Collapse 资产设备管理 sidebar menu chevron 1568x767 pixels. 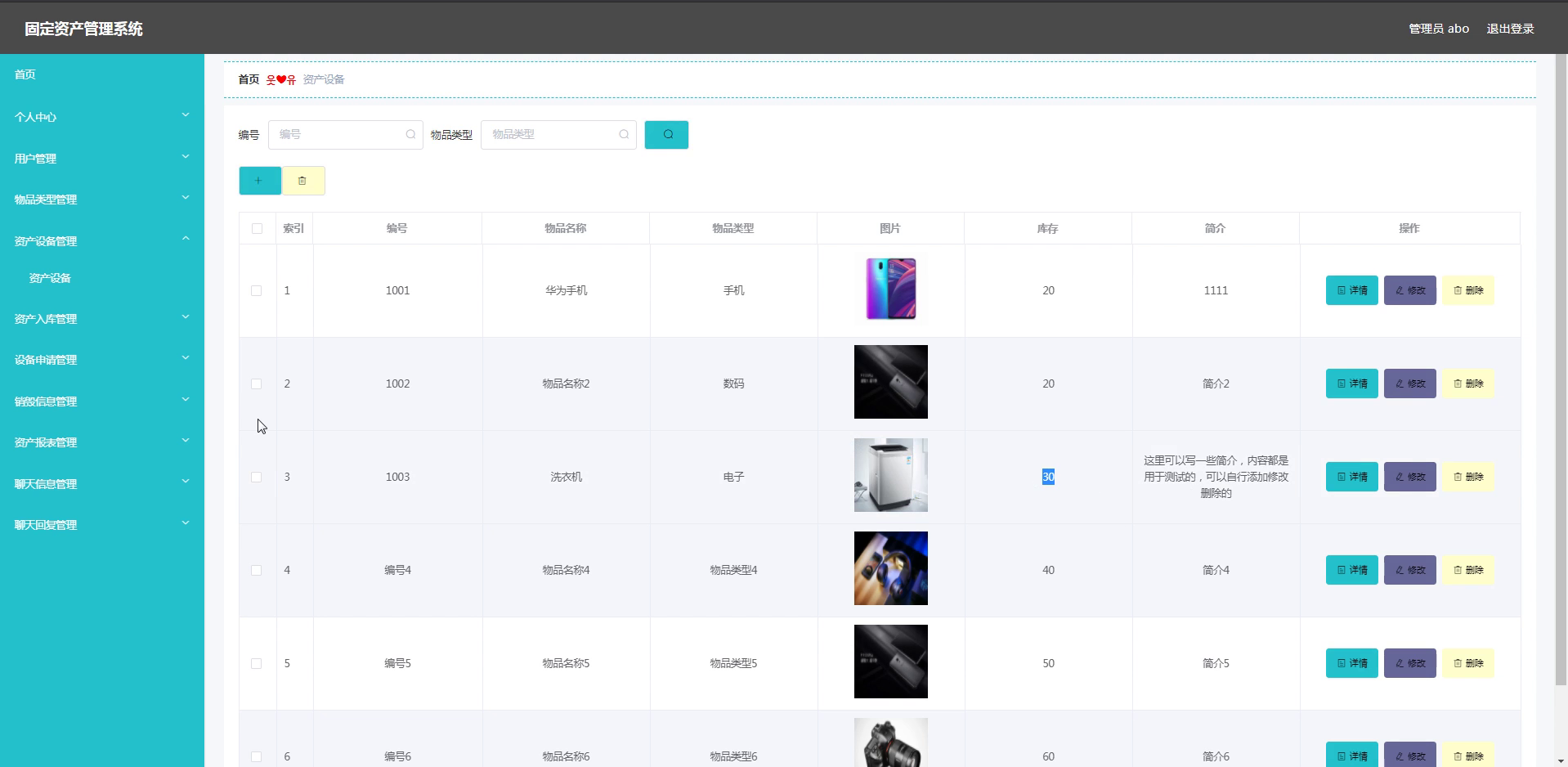[186, 239]
